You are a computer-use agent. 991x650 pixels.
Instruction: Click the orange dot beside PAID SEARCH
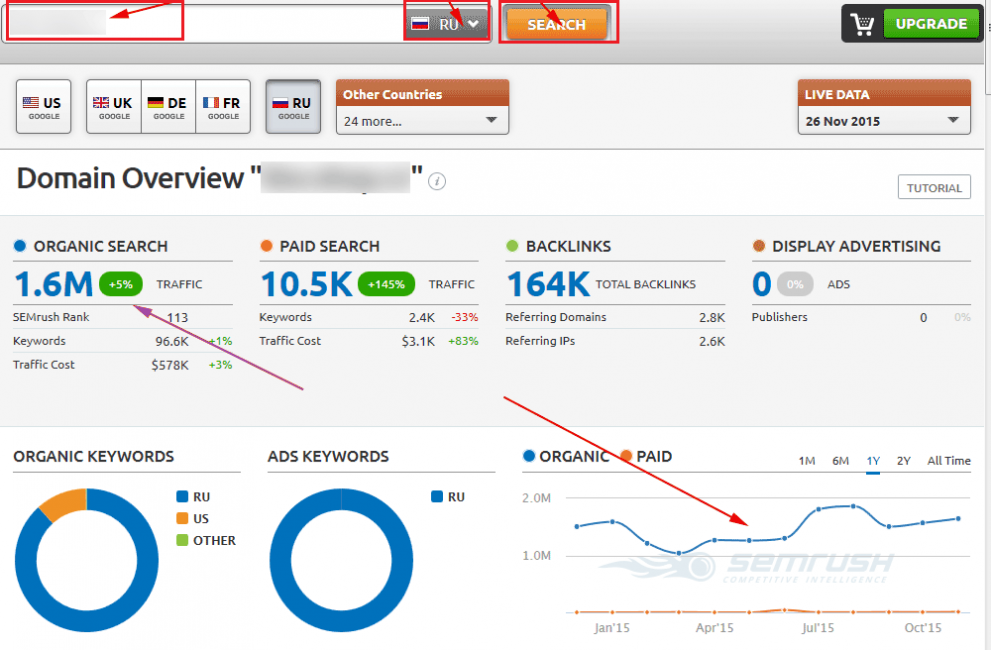(x=266, y=246)
